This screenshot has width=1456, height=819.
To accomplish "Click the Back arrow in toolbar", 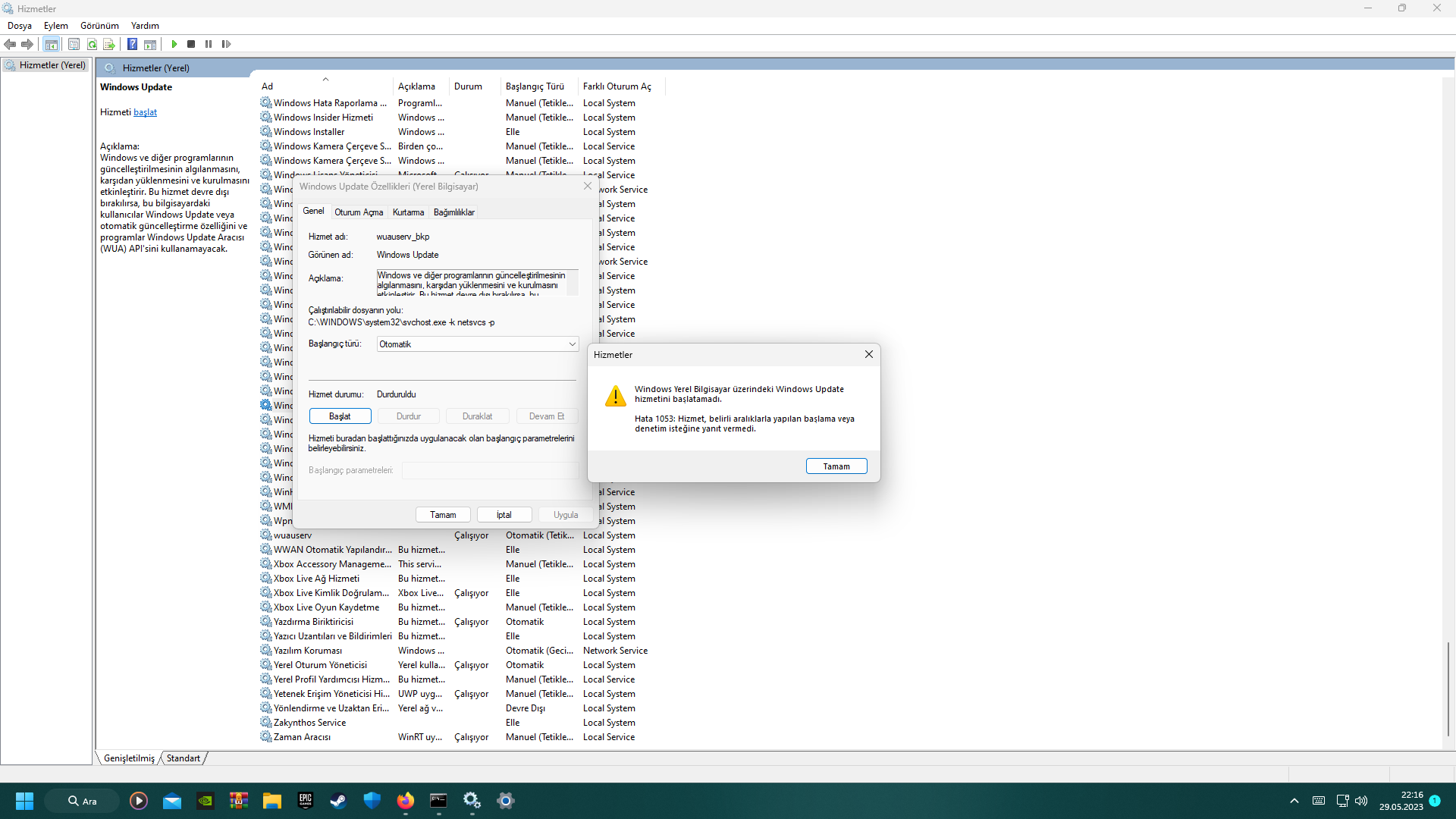I will [10, 44].
